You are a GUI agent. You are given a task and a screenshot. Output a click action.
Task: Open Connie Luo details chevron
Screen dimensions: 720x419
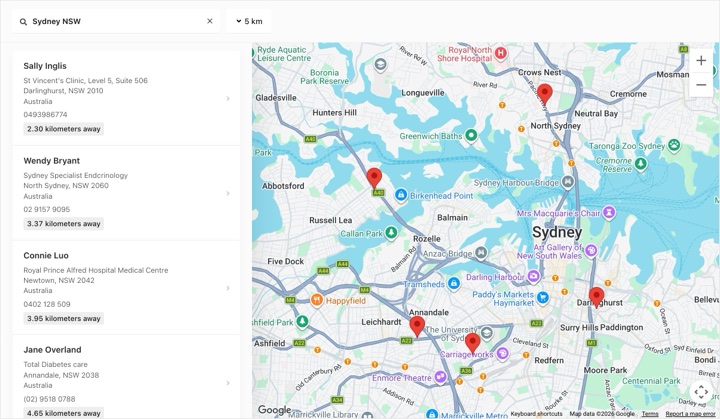click(228, 288)
